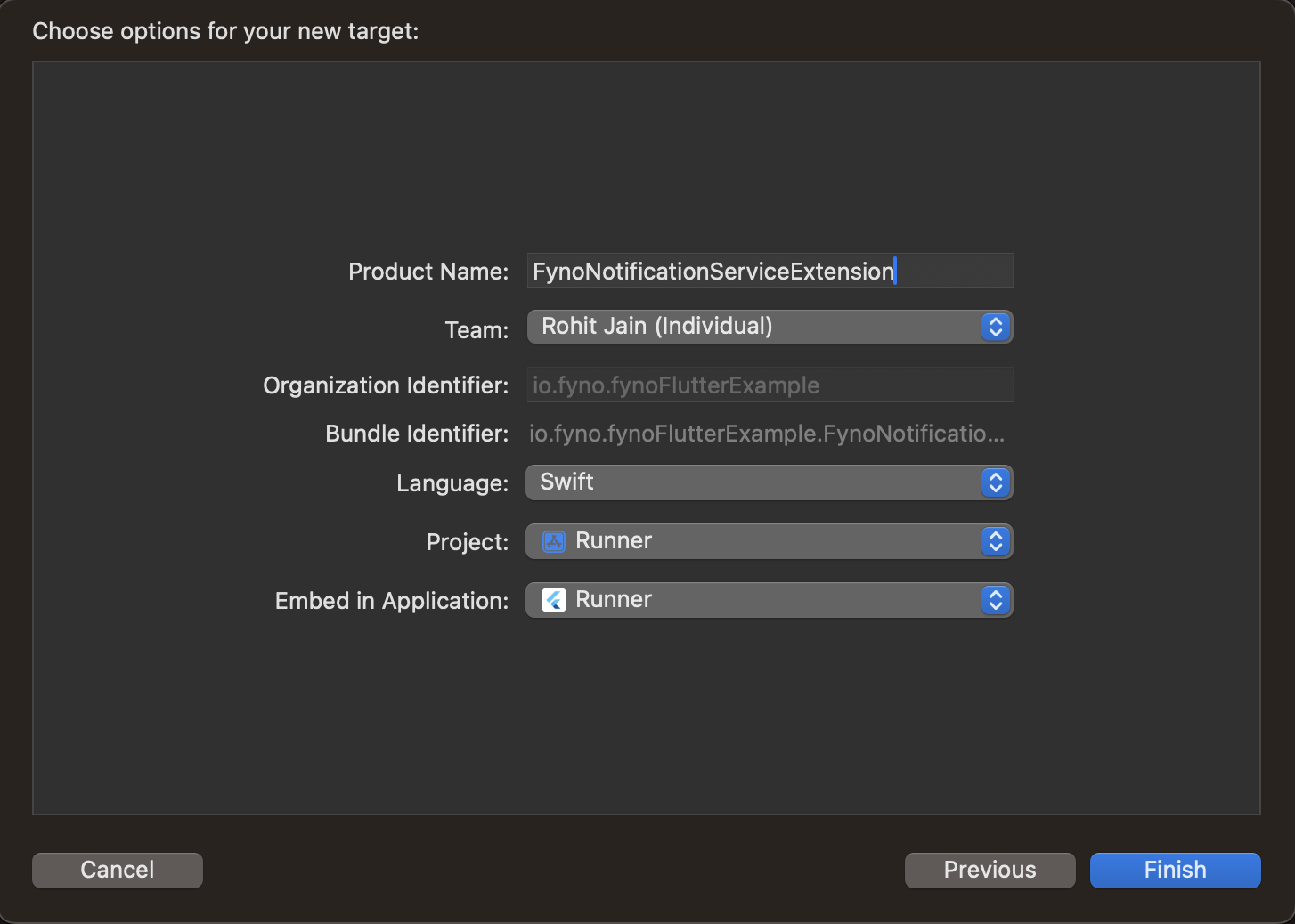Click the "Choose options for your new target" heading

coord(225,31)
